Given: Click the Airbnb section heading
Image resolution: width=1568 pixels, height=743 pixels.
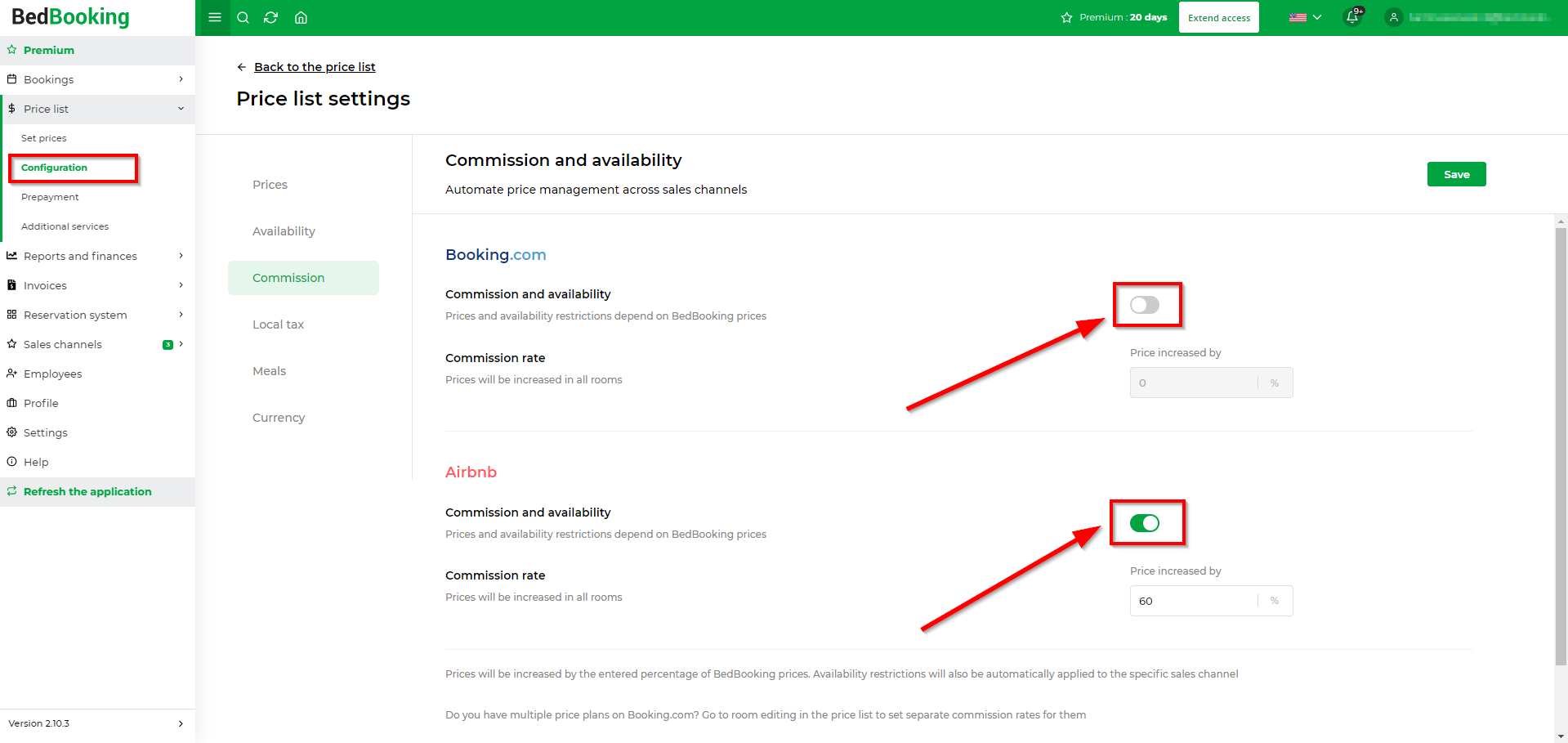Looking at the screenshot, I should tap(471, 472).
